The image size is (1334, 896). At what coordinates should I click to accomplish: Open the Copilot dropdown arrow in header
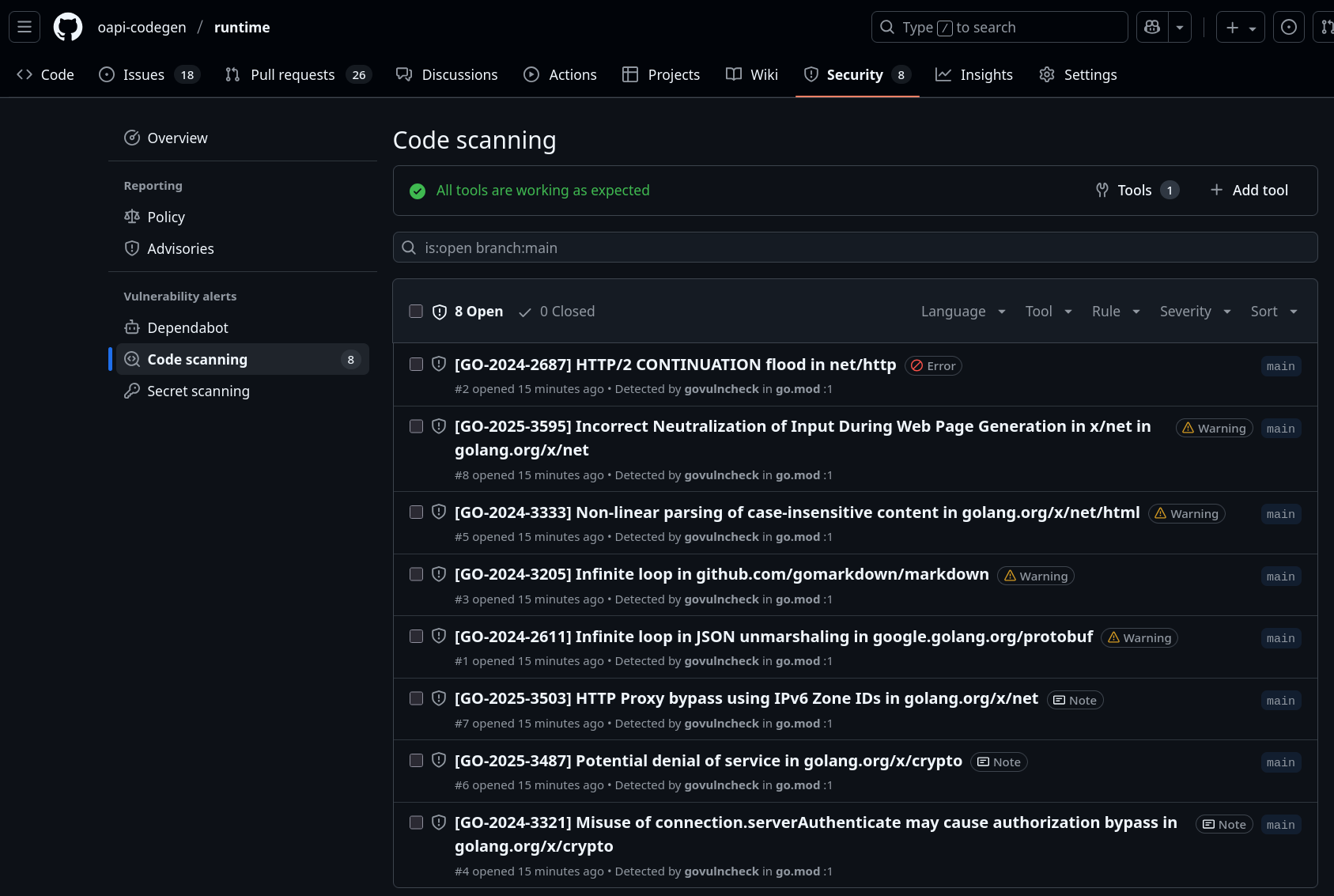[1180, 27]
